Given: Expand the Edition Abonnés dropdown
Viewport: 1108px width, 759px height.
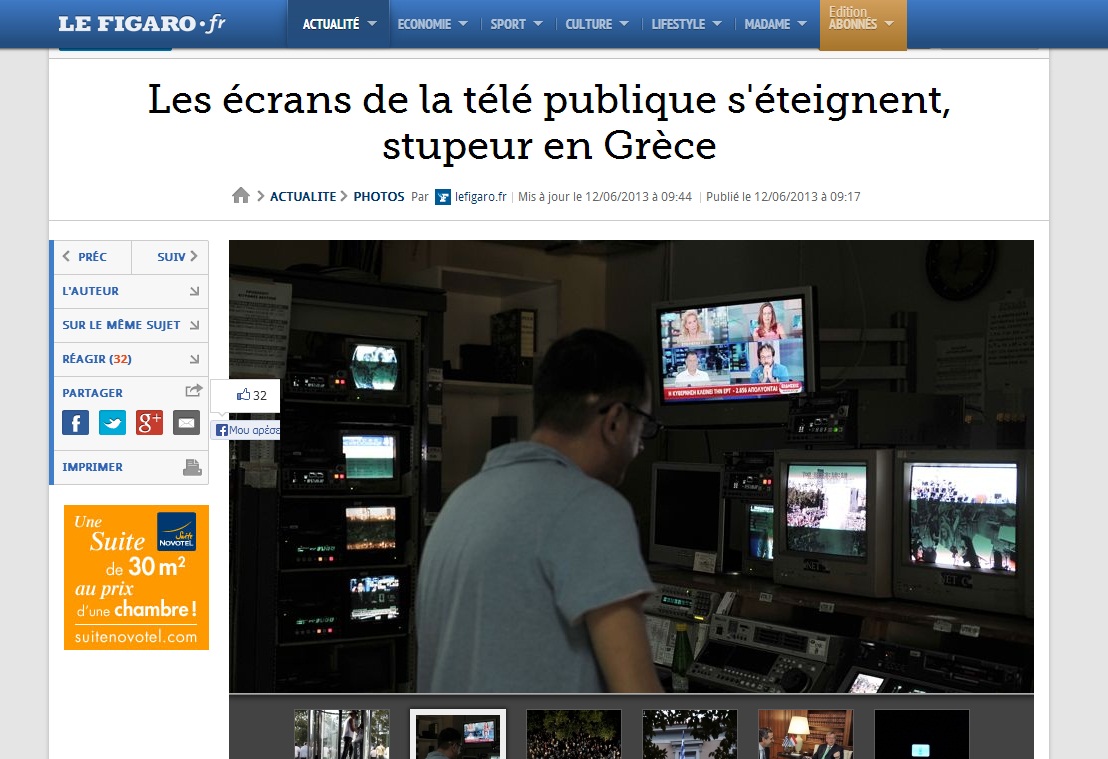Looking at the screenshot, I should (862, 24).
